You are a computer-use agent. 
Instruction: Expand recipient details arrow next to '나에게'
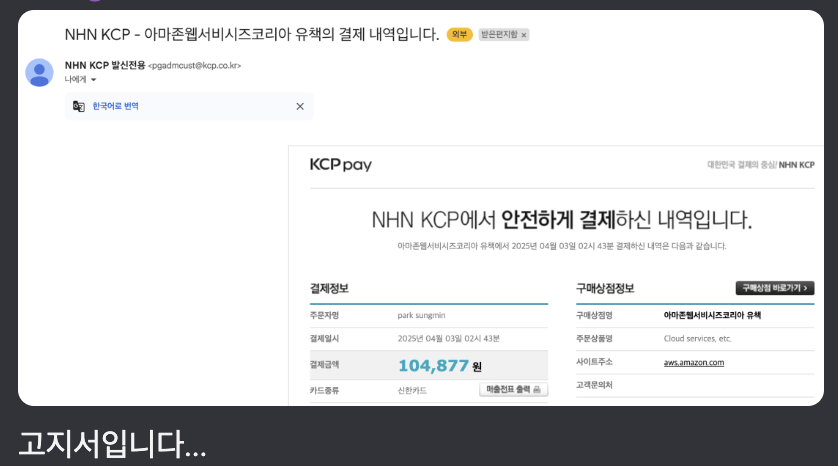[94, 80]
